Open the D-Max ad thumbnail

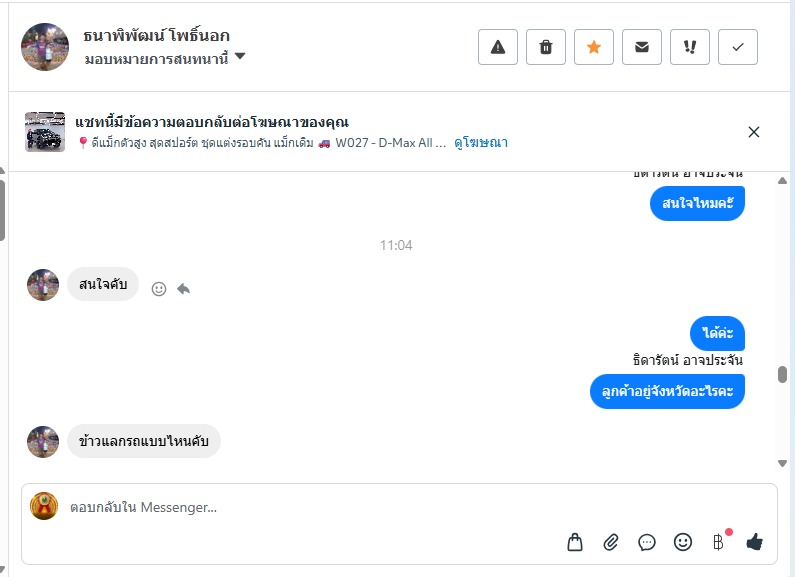click(45, 132)
